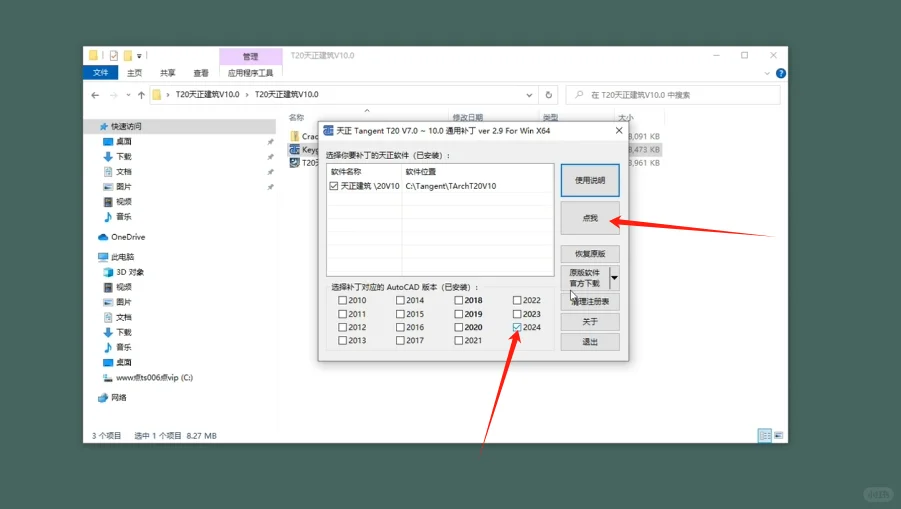Open the C: drive in sidebar
The width and height of the screenshot is (901, 509).
click(148, 377)
